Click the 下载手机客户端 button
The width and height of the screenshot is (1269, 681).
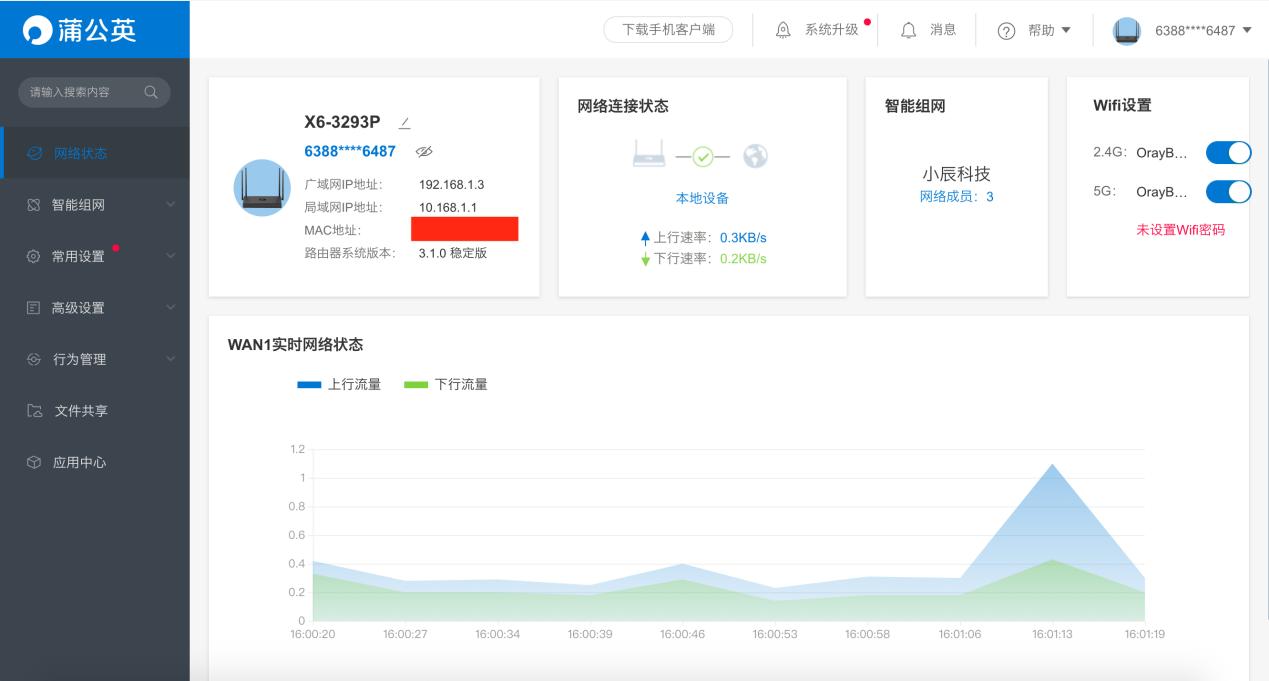click(668, 29)
